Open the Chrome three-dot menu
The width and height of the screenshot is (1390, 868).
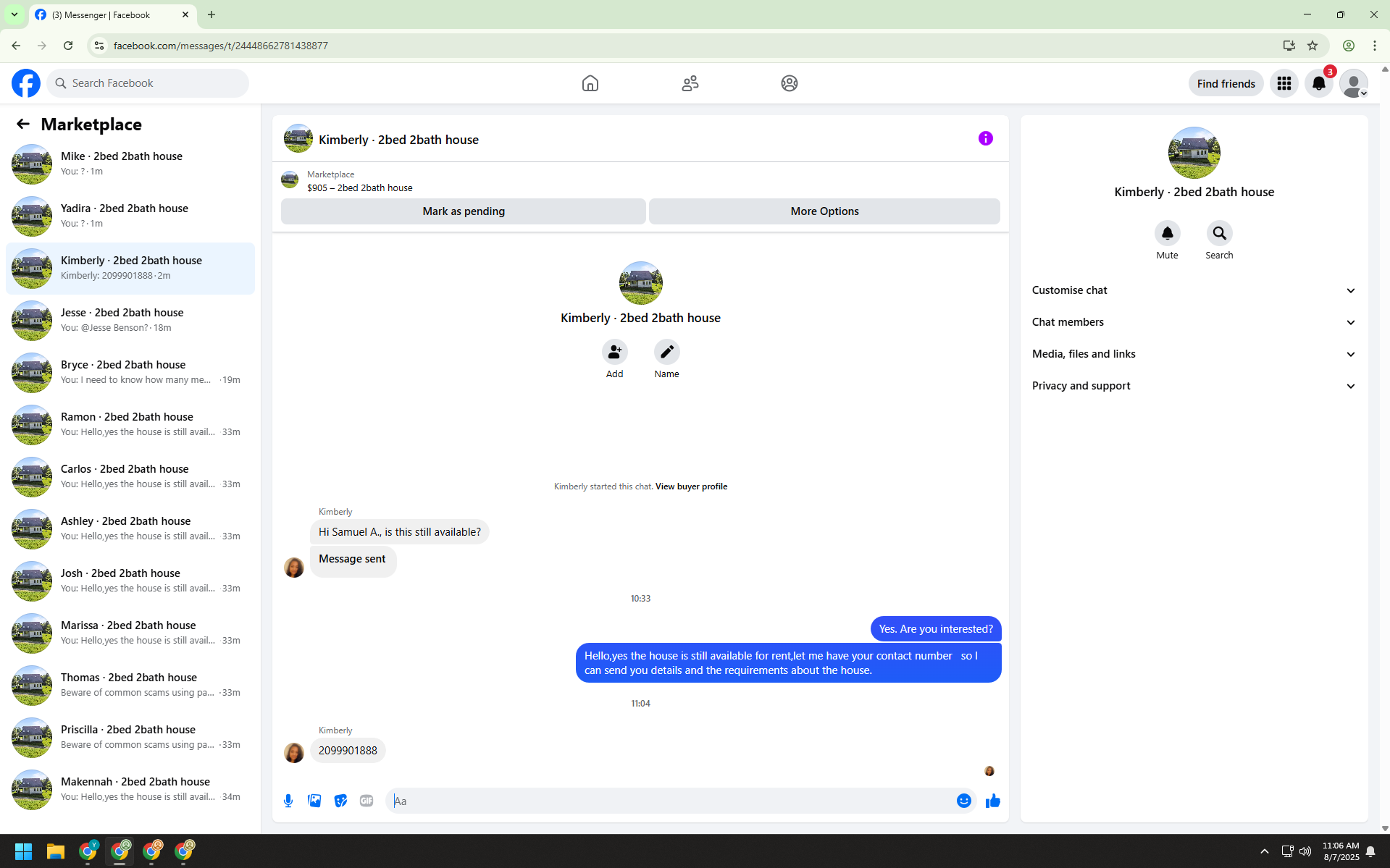(x=1375, y=46)
